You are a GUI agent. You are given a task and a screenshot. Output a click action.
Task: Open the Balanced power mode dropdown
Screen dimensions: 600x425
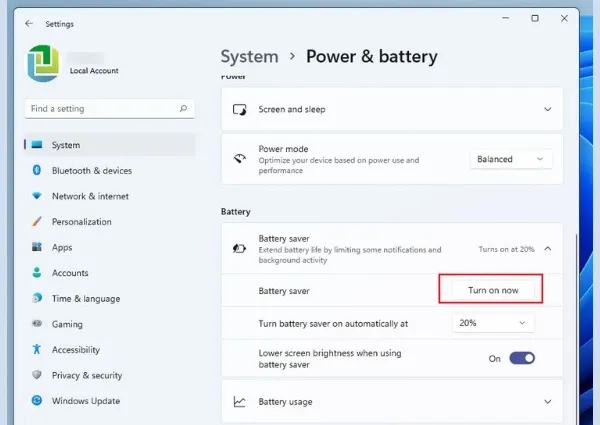click(511, 159)
